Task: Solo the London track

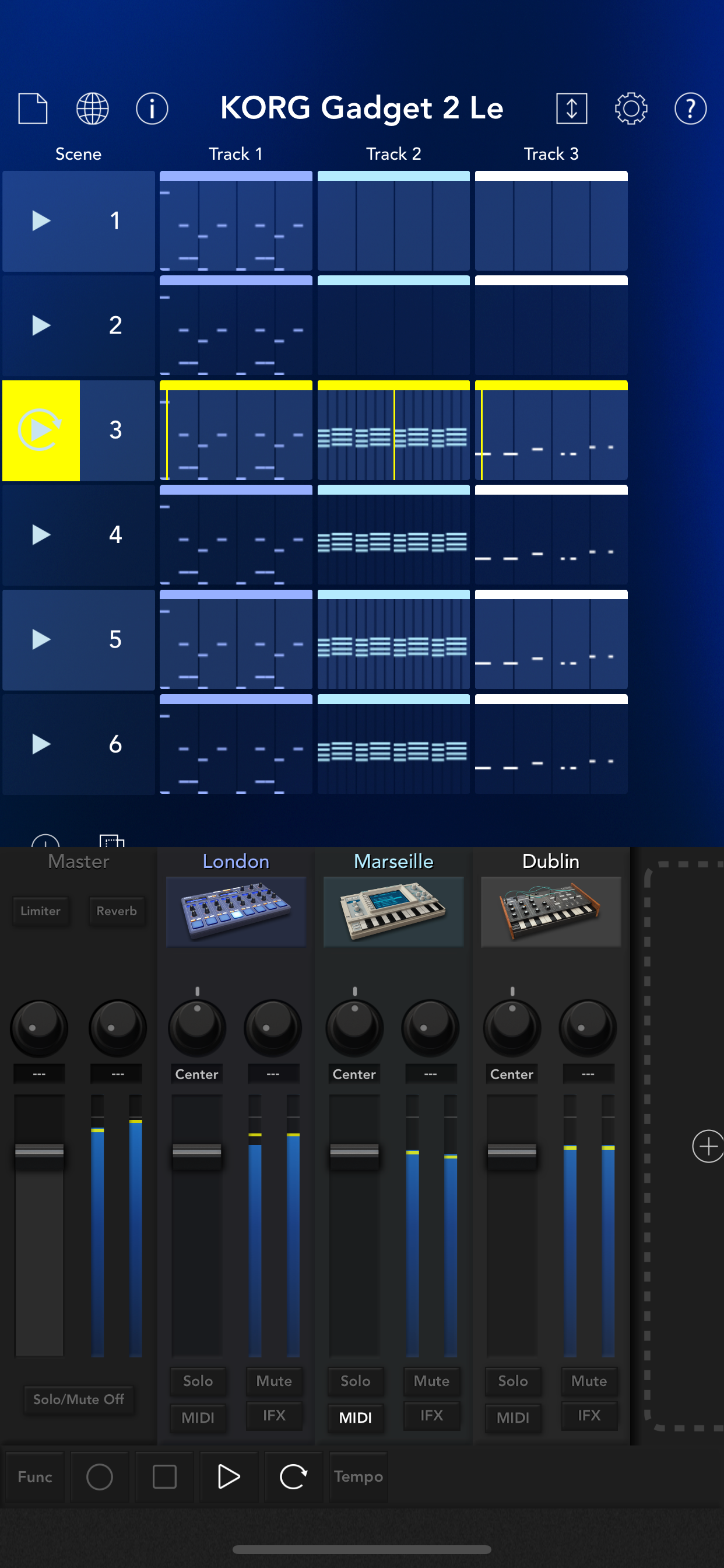Action: click(198, 1381)
